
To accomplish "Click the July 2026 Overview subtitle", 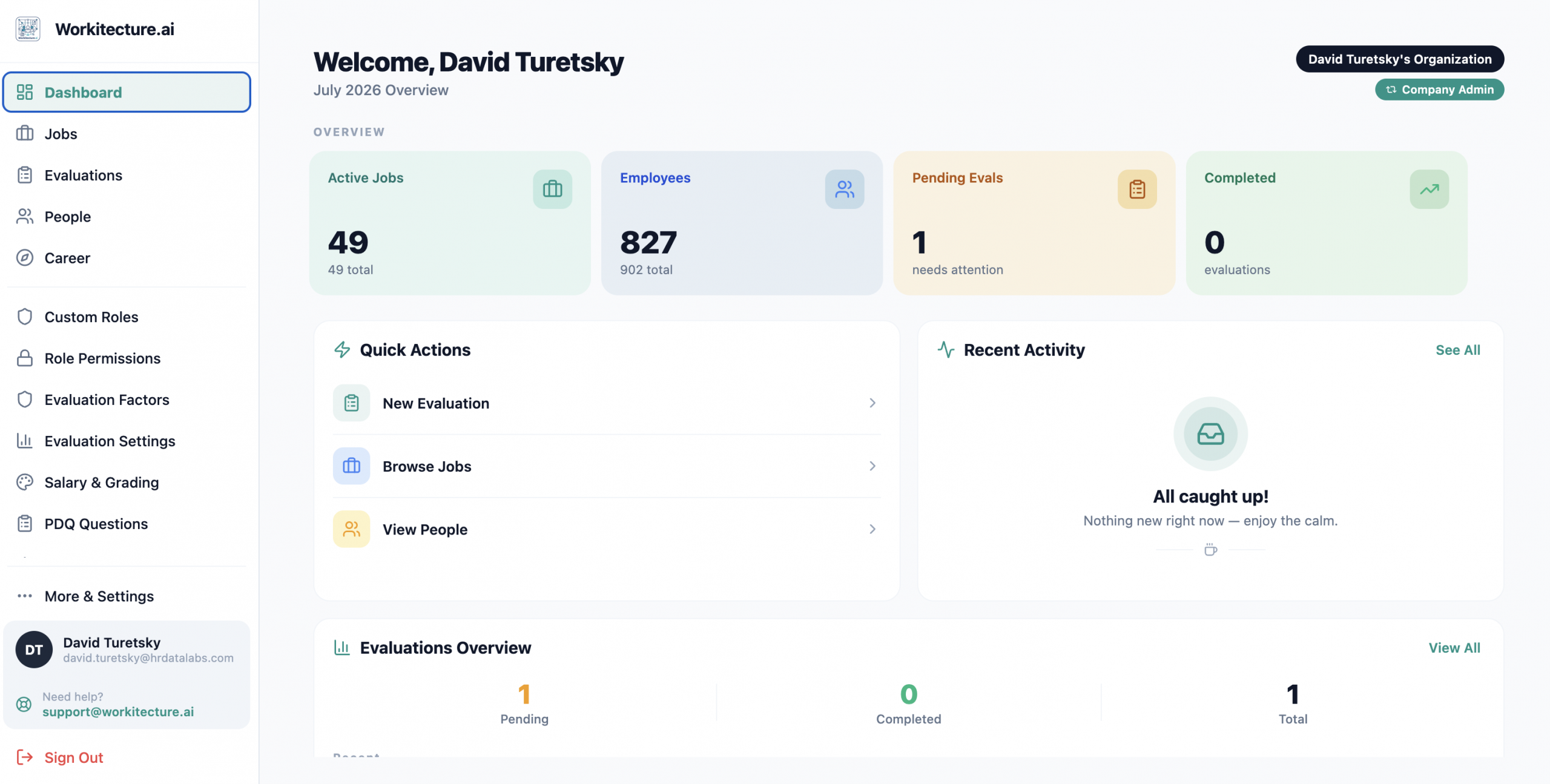I will [x=381, y=90].
